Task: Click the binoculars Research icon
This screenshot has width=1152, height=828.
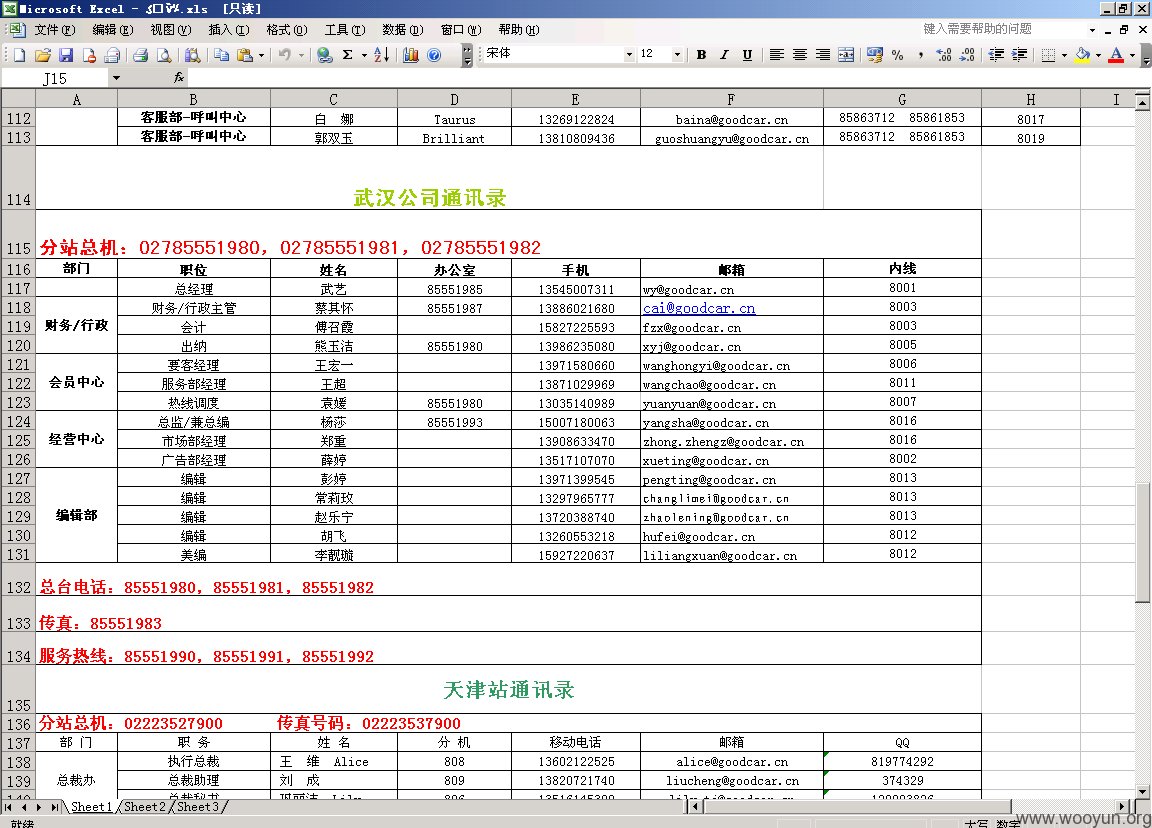Action: point(192,55)
